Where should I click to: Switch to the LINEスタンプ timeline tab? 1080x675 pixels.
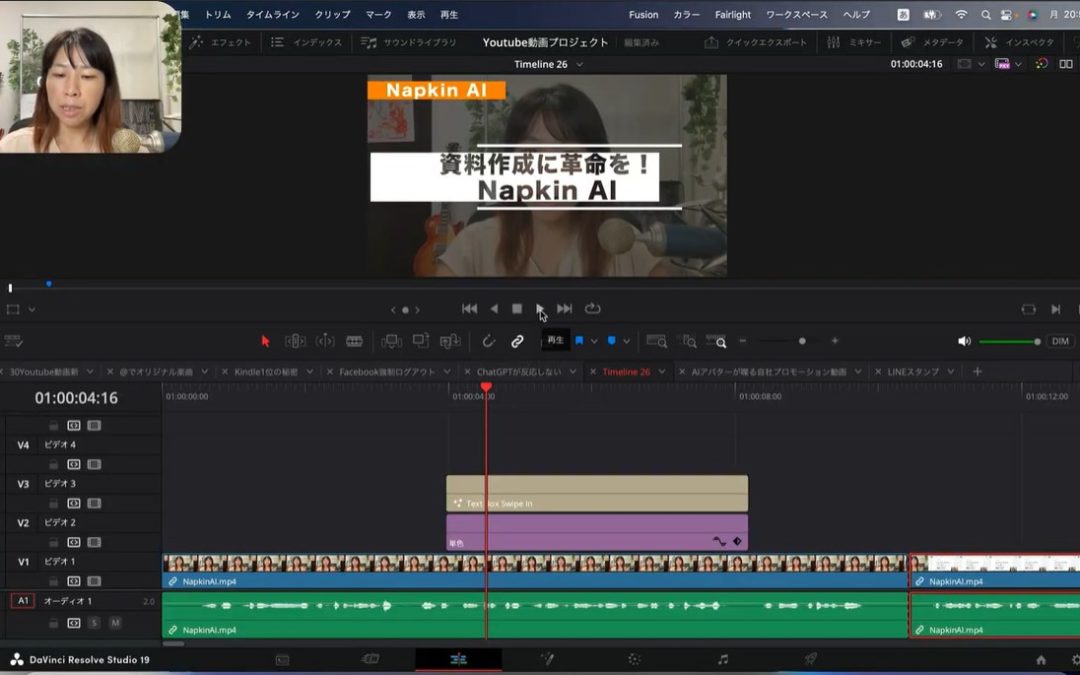click(912, 372)
